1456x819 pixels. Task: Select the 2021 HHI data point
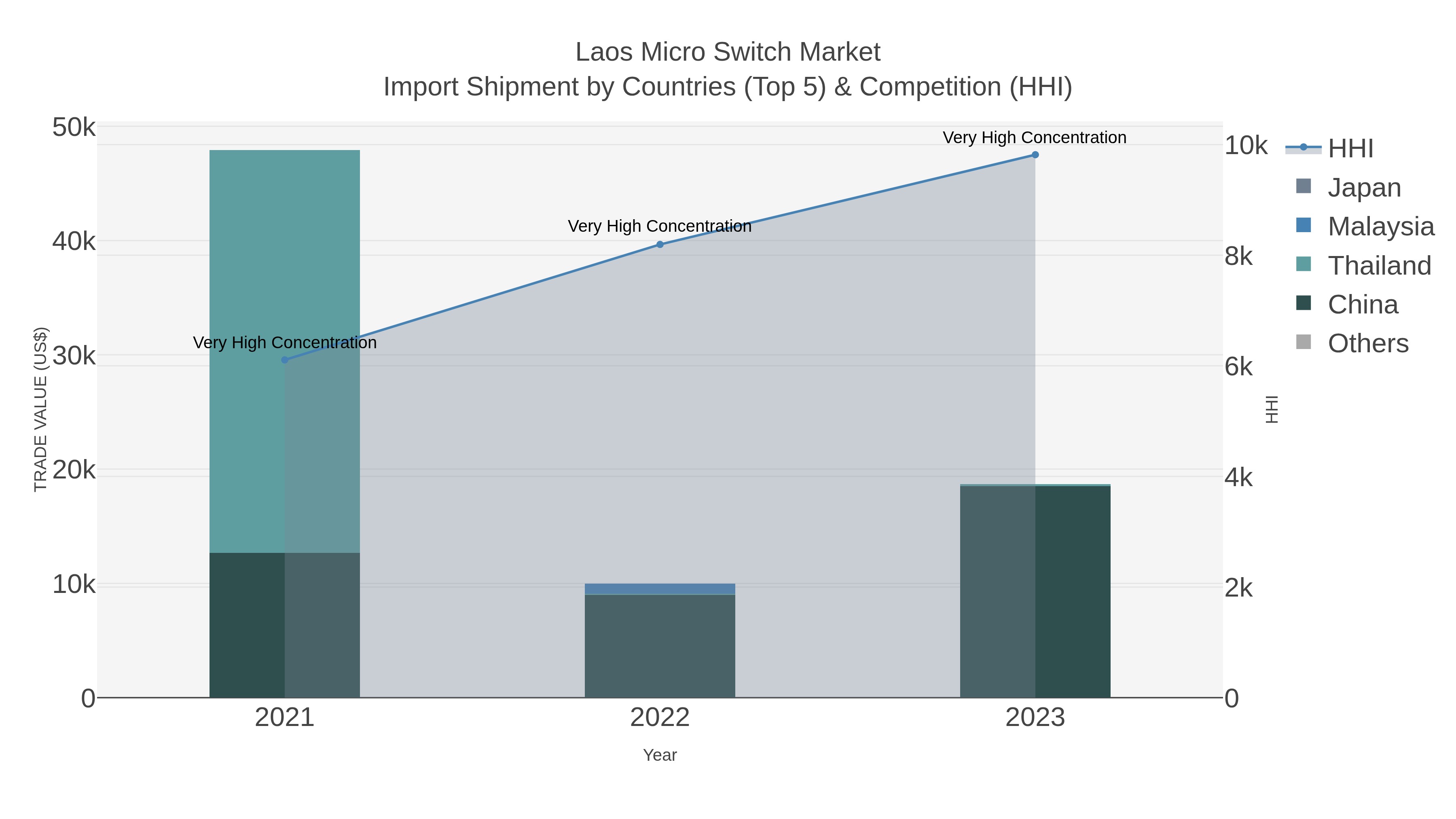(285, 360)
